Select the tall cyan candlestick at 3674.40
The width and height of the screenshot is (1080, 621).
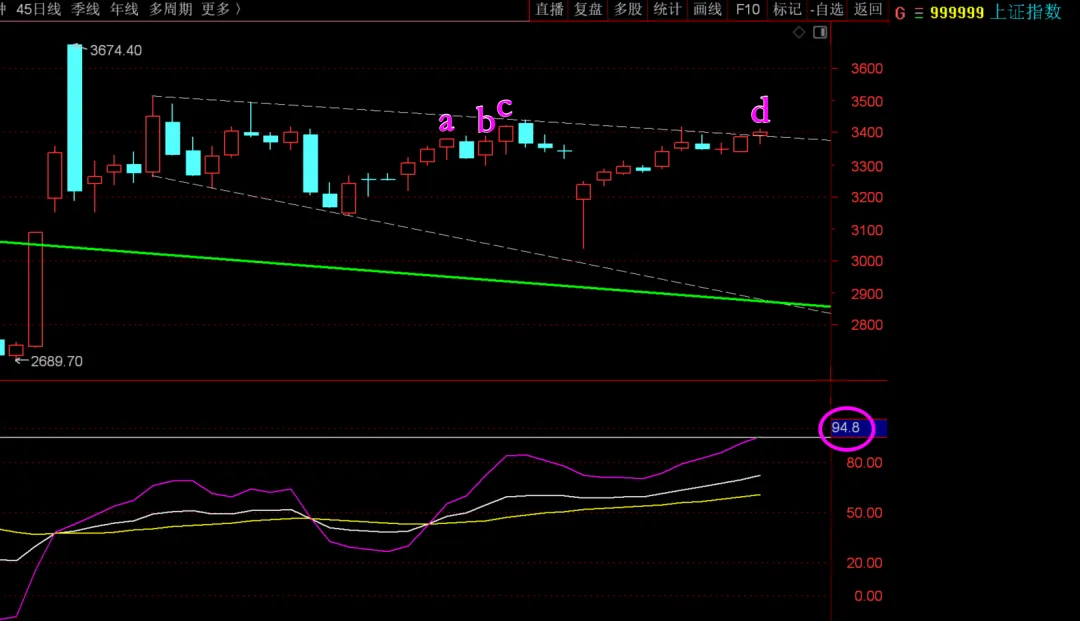(x=74, y=117)
